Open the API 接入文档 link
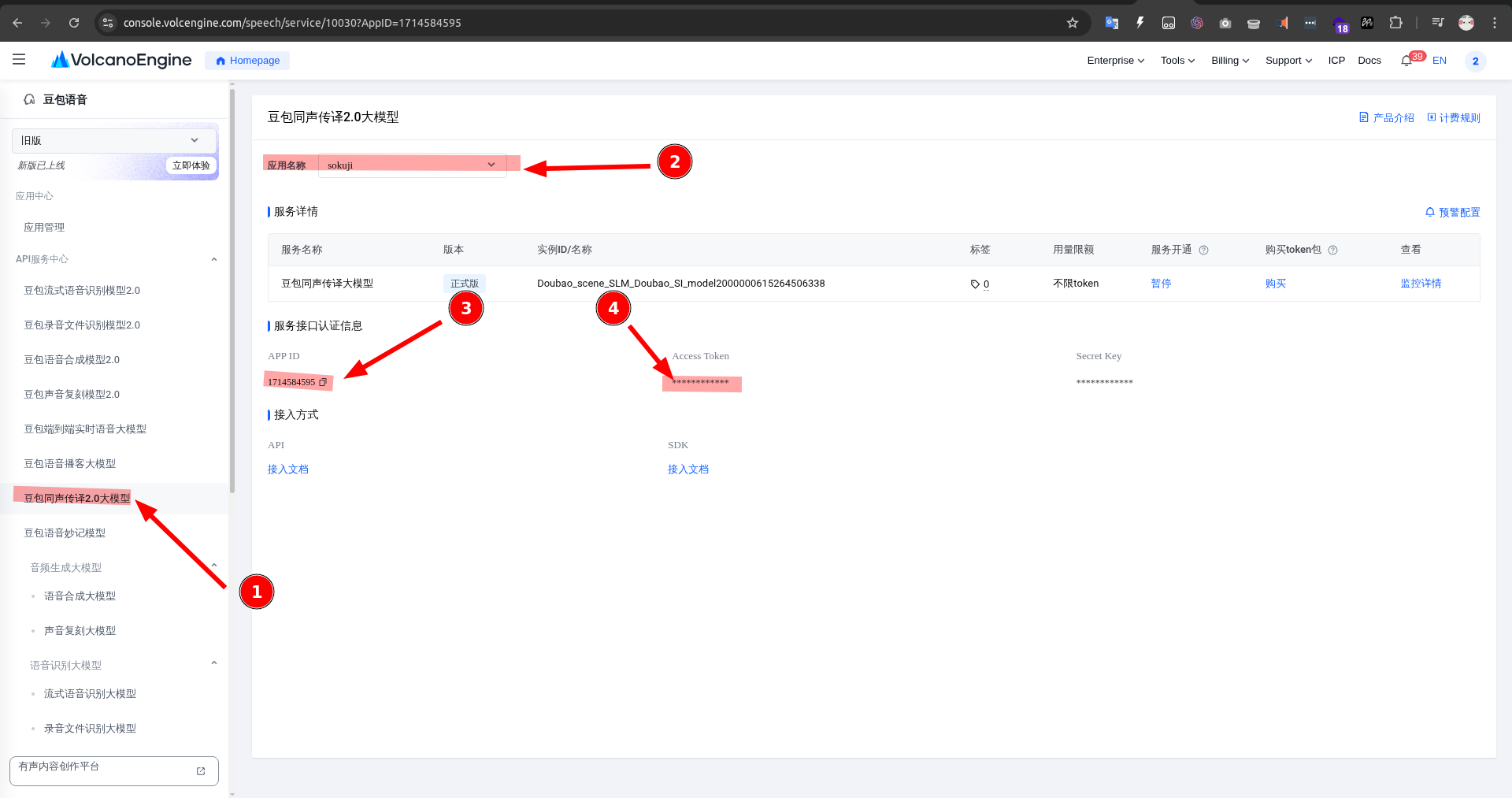The width and height of the screenshot is (1512, 798). click(x=288, y=470)
